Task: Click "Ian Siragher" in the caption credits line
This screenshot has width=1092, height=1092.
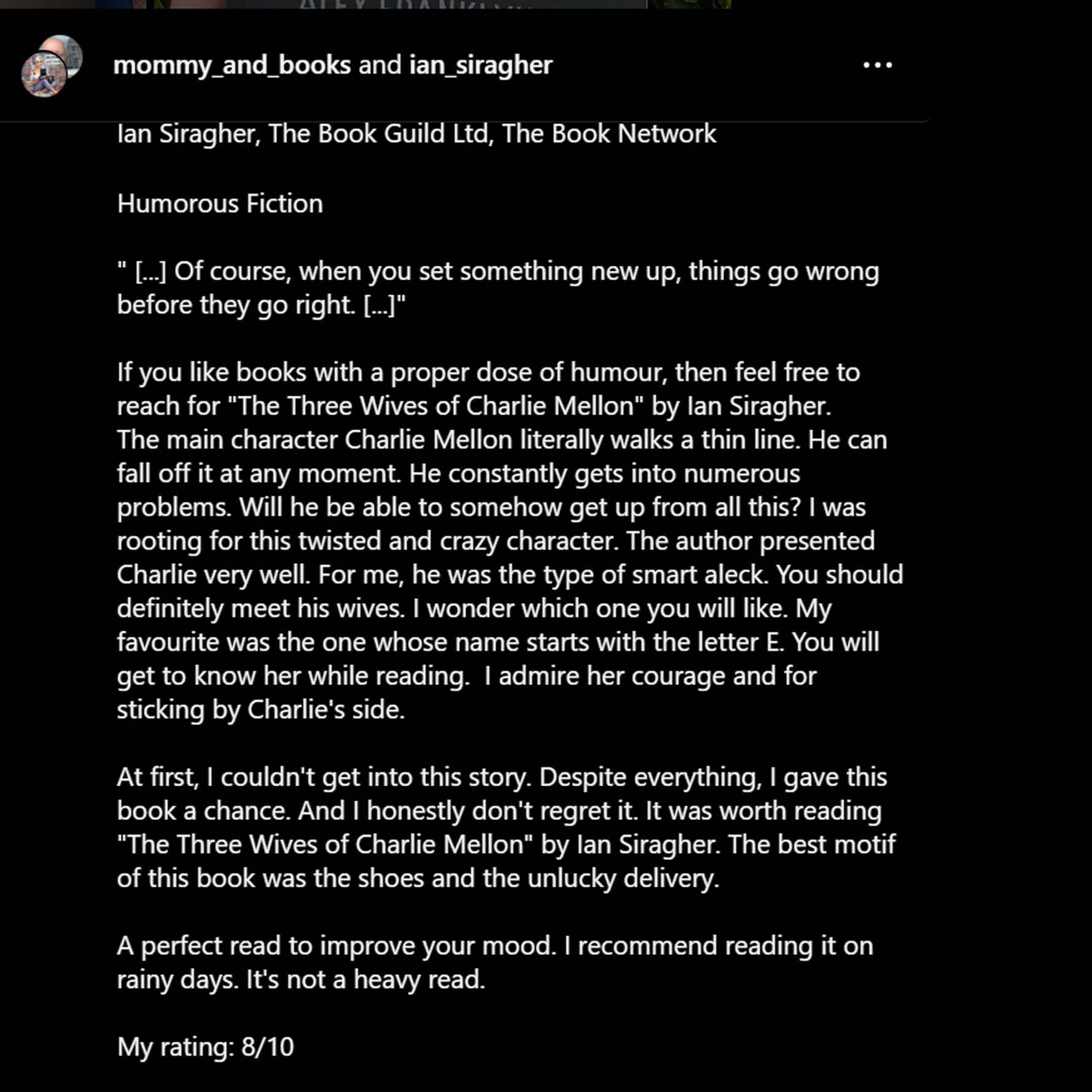Action: click(x=186, y=134)
